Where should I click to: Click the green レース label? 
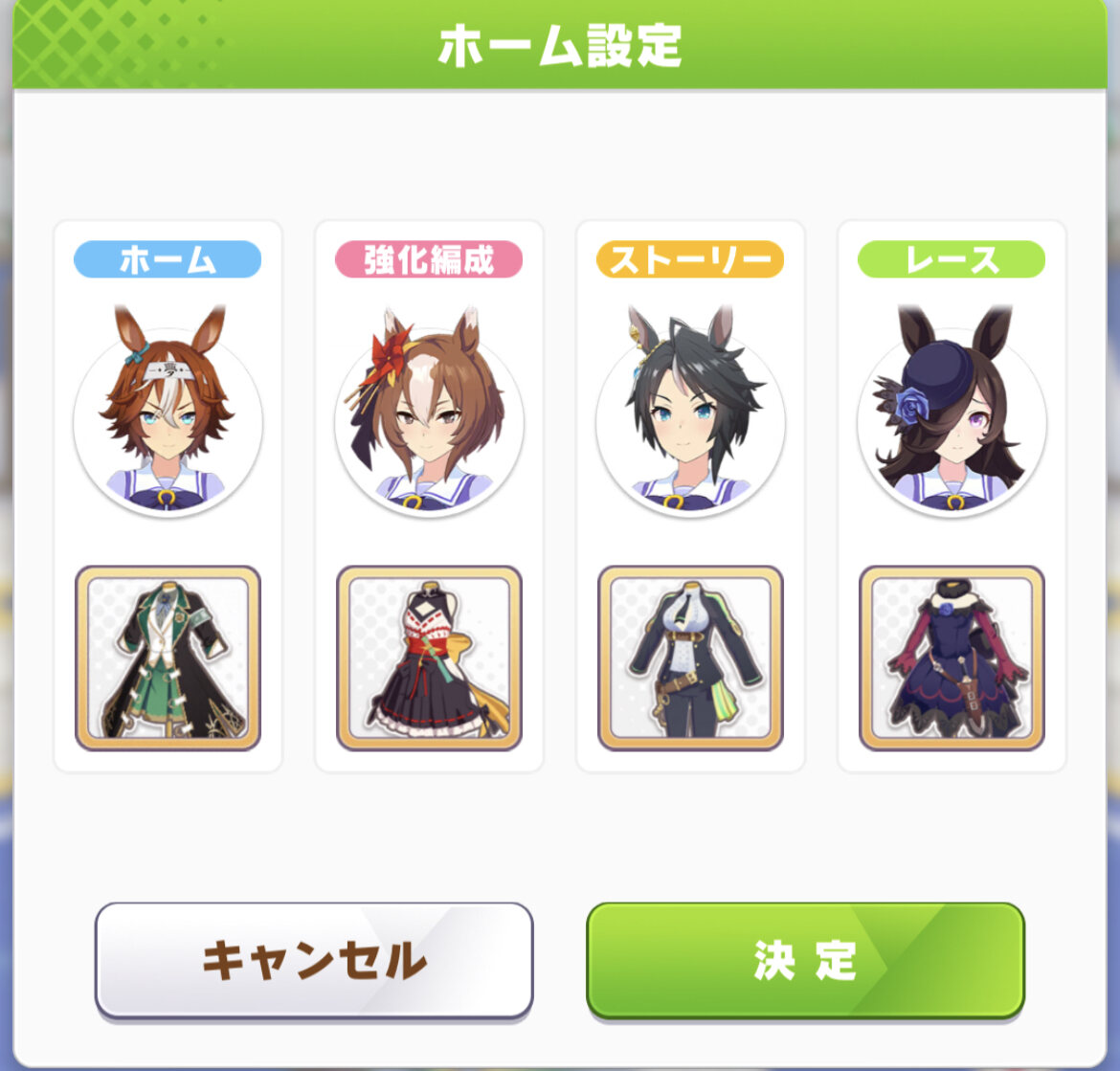[x=952, y=259]
